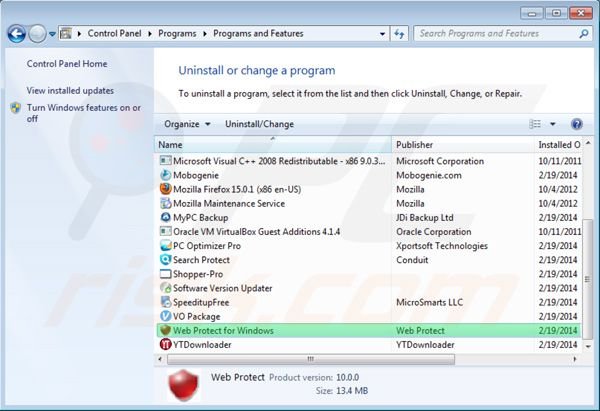Screen dimensions: 600x411
Task: Select Software Version Updater entry name
Action: pos(223,288)
